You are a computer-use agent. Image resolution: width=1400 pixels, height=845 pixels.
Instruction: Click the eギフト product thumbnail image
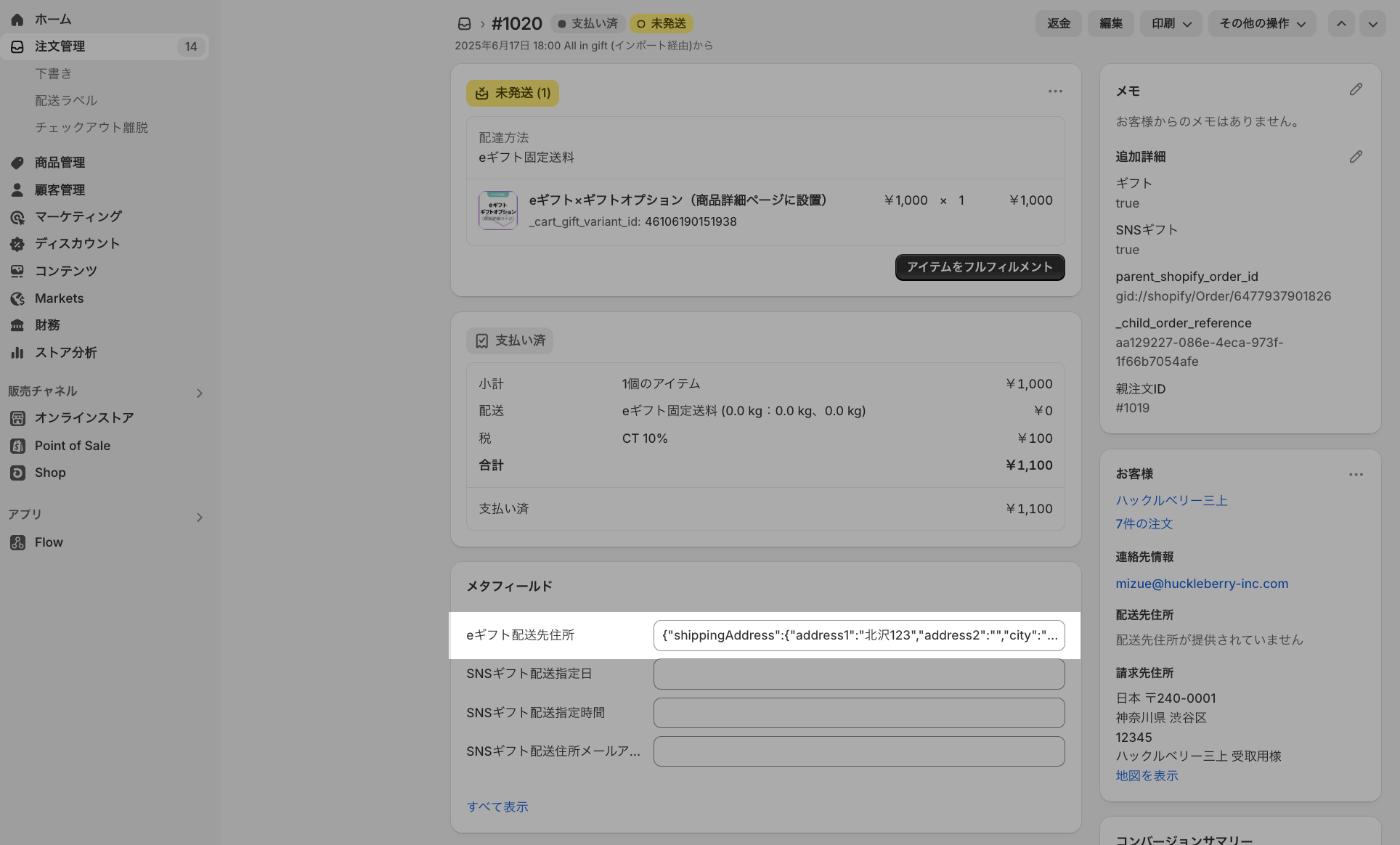(x=498, y=211)
